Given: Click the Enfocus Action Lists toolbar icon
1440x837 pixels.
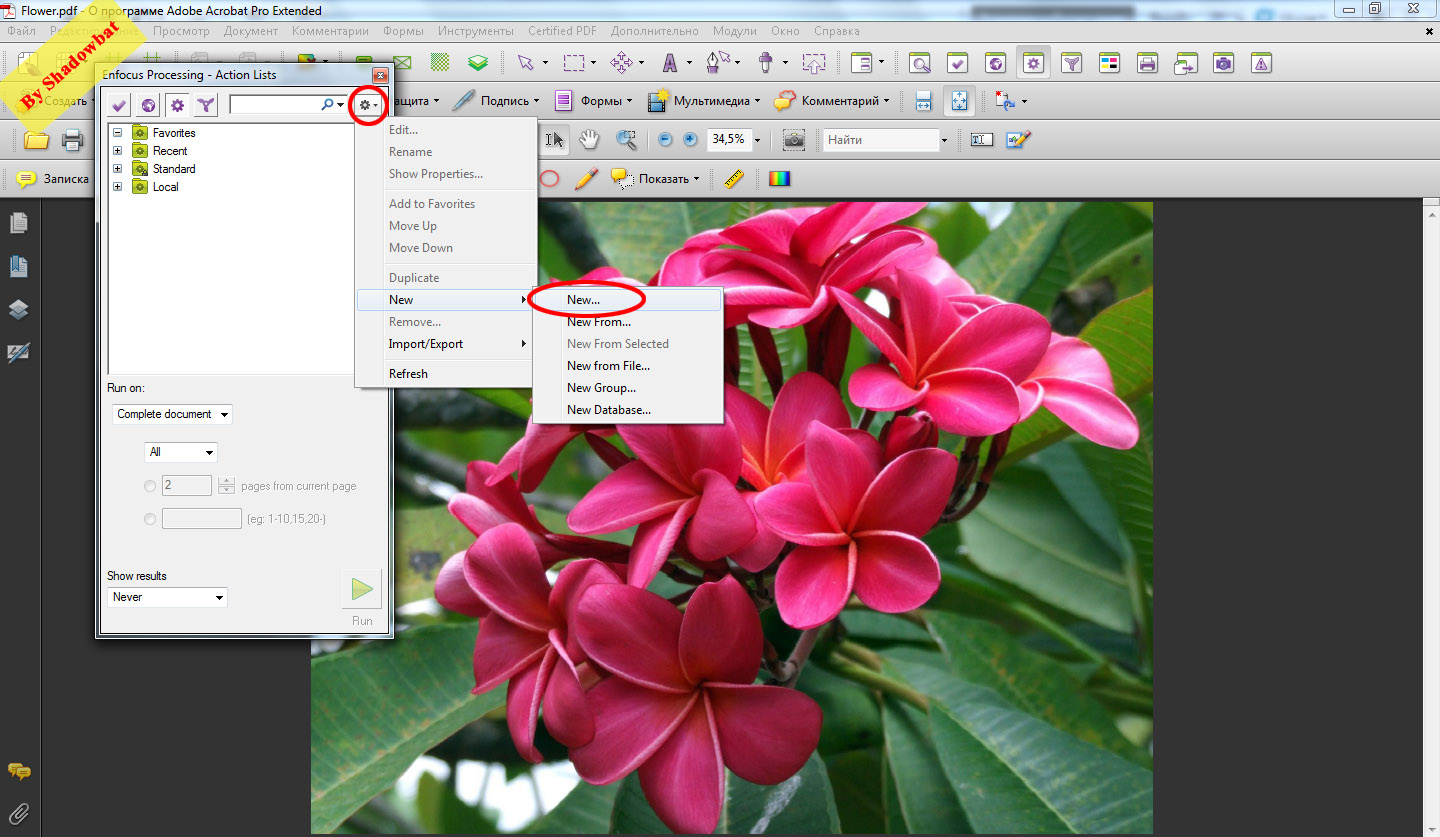Looking at the screenshot, I should point(1033,63).
